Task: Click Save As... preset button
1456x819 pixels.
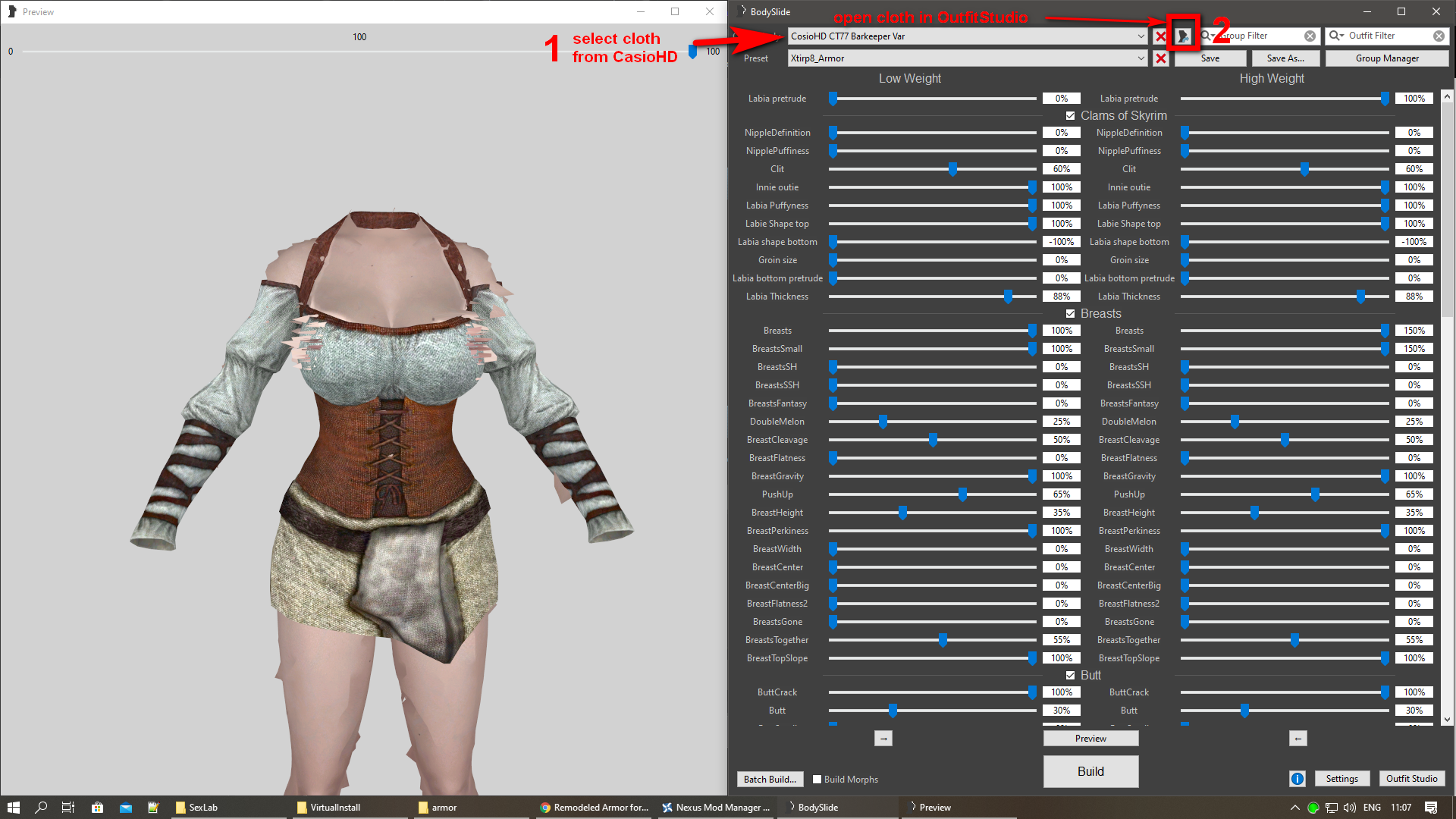Action: (x=1285, y=58)
